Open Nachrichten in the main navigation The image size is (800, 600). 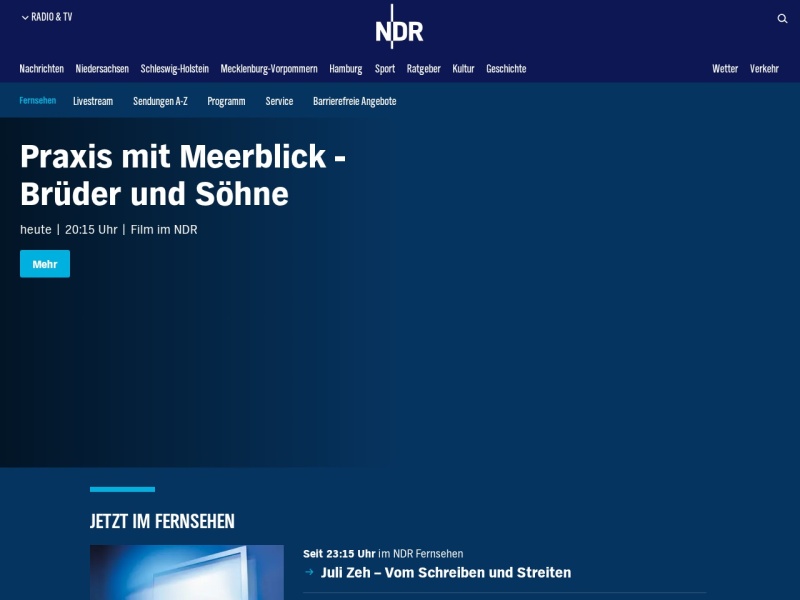[42, 69]
